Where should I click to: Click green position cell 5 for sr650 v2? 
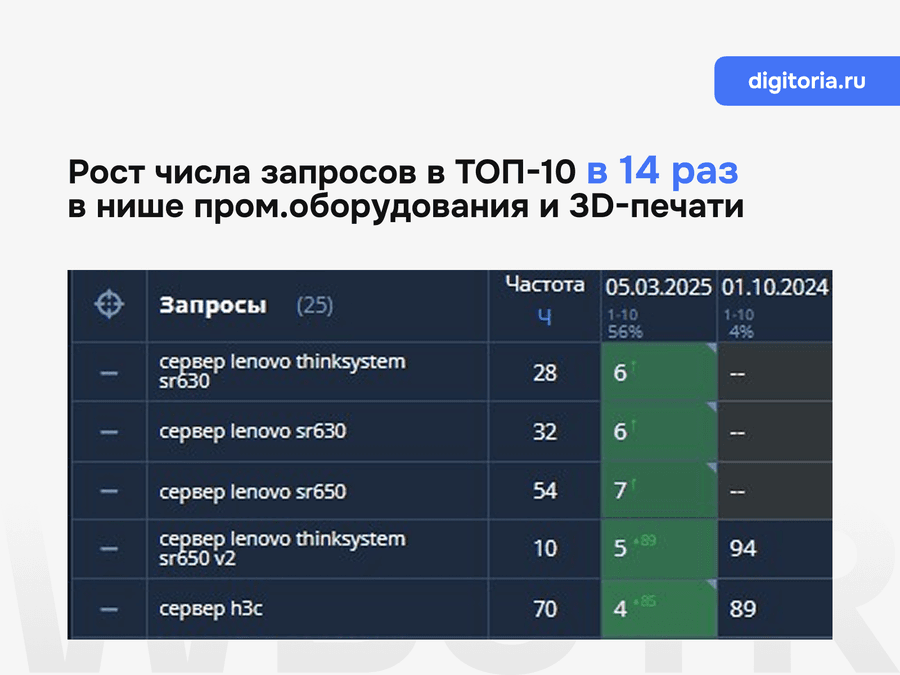point(657,549)
